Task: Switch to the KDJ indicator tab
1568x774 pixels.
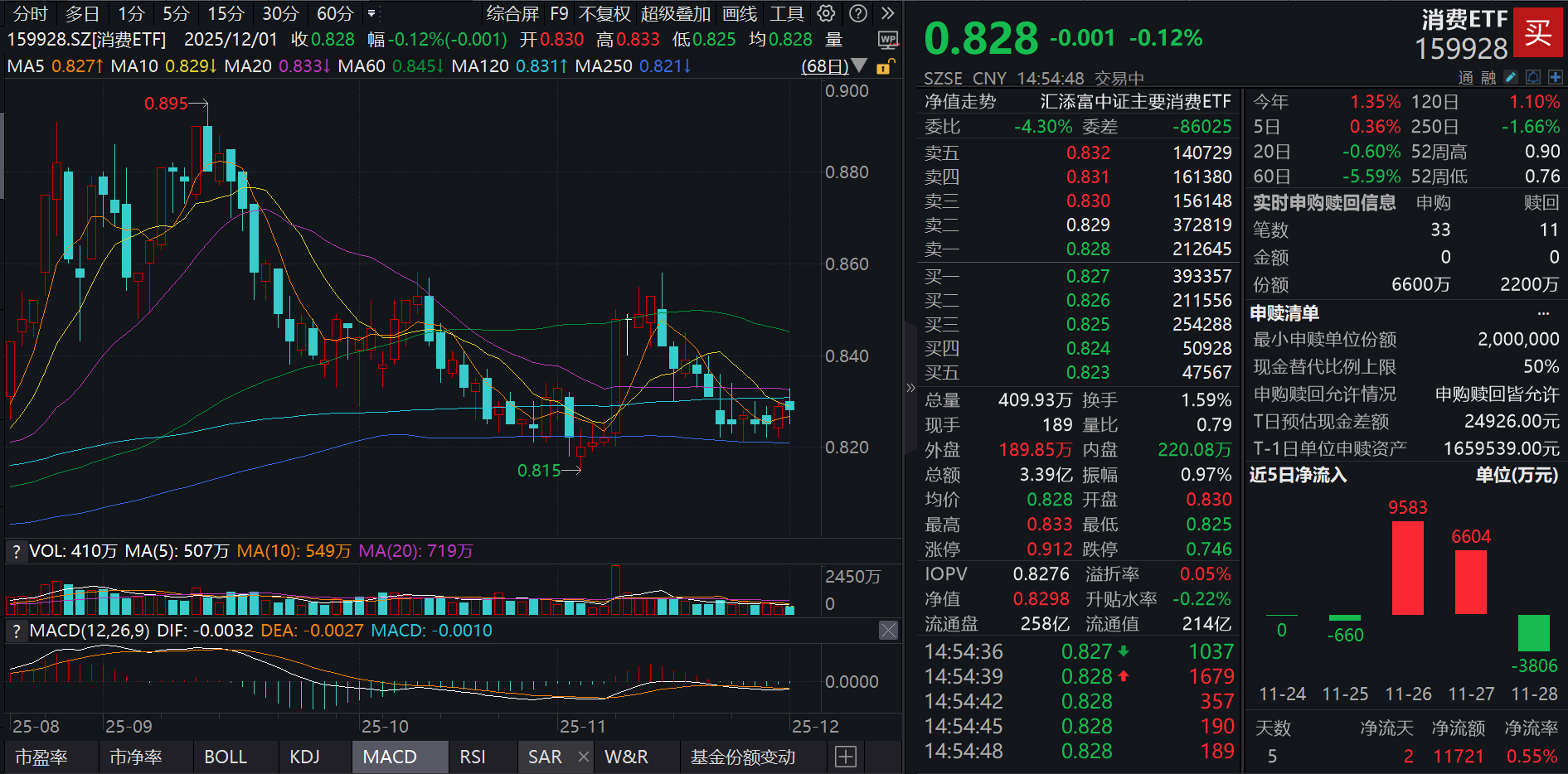Action: pos(305,757)
